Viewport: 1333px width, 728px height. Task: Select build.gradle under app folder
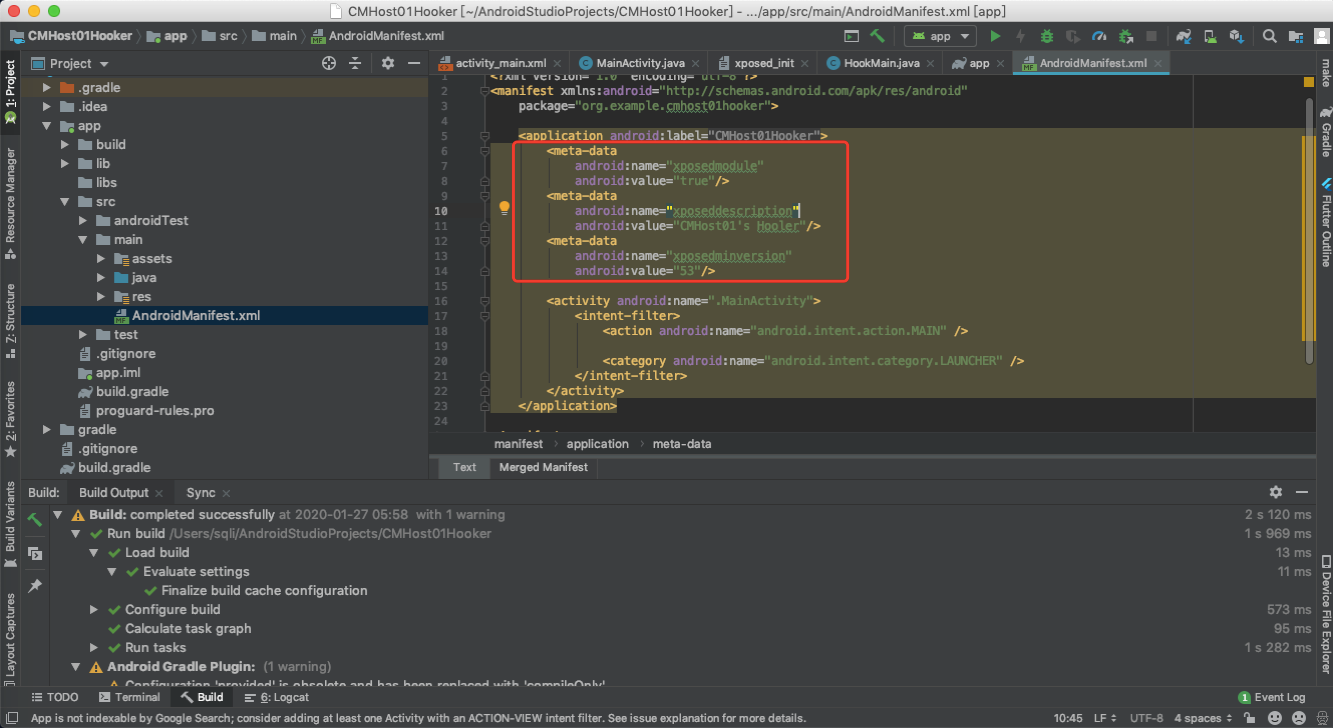tap(132, 391)
